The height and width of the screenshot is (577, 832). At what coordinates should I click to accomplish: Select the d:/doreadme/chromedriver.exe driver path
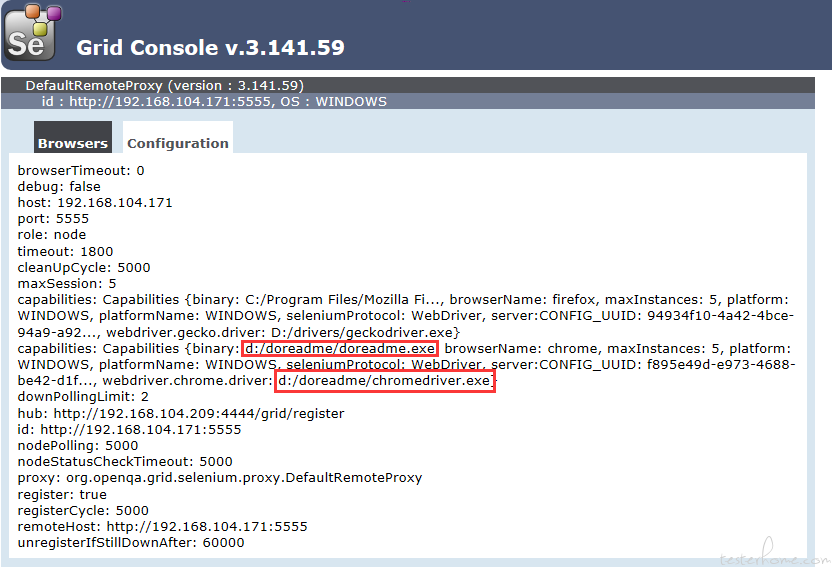click(x=384, y=381)
